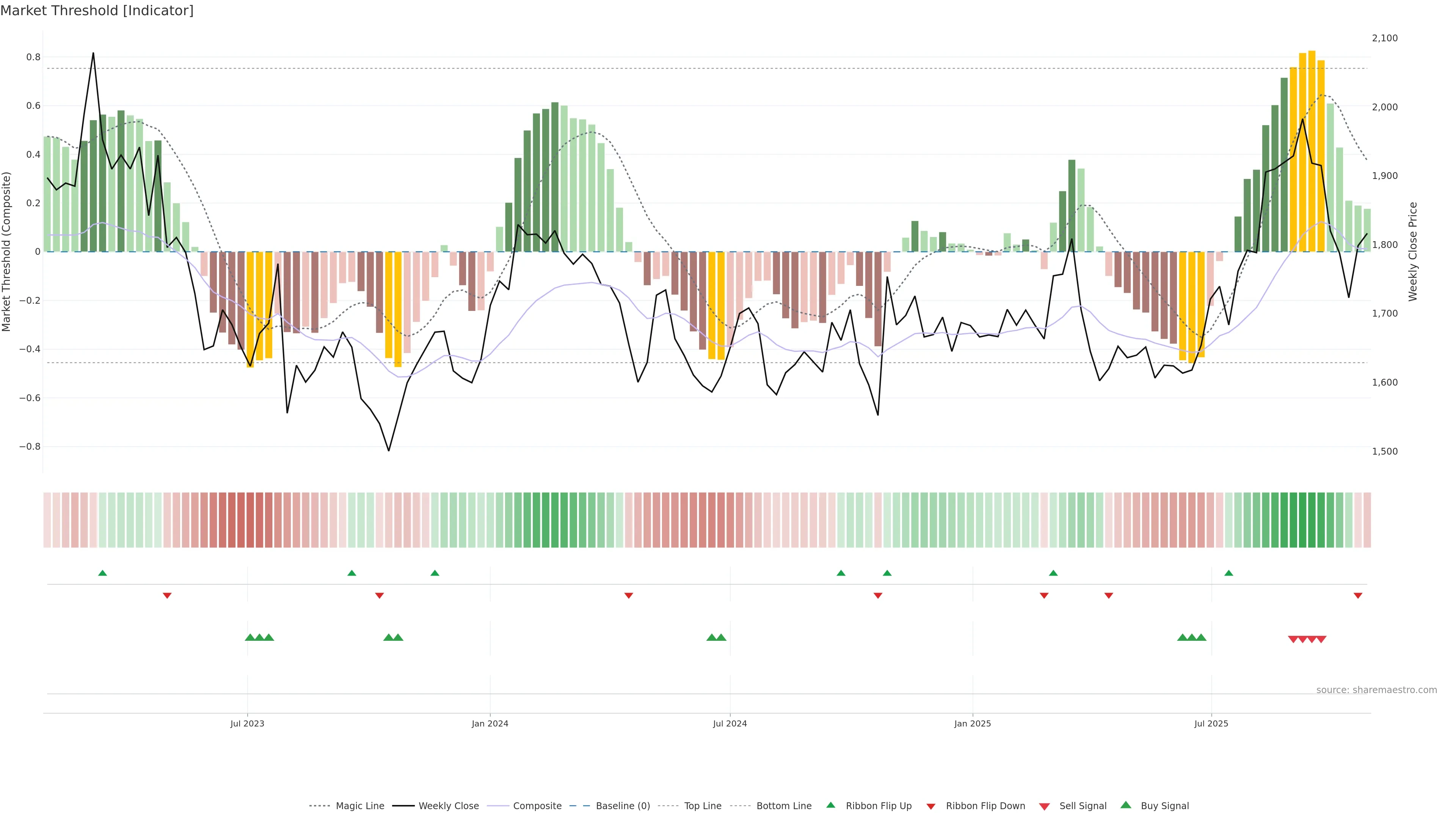Click the Sell Signal legend triangle icon
The image size is (1456, 819).
tap(1044, 806)
